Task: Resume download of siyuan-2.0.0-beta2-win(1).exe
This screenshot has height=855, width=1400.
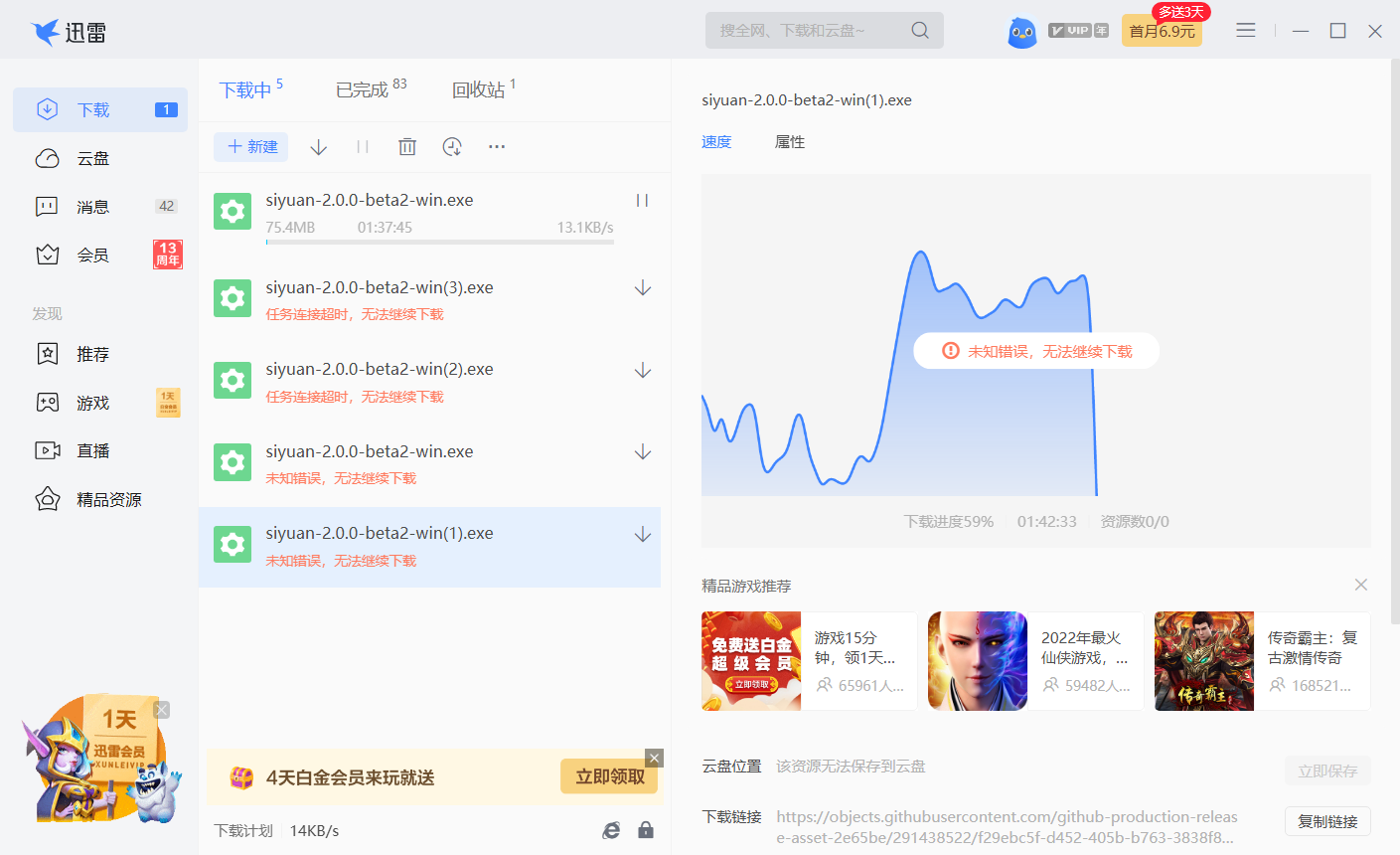Action: coord(643,535)
